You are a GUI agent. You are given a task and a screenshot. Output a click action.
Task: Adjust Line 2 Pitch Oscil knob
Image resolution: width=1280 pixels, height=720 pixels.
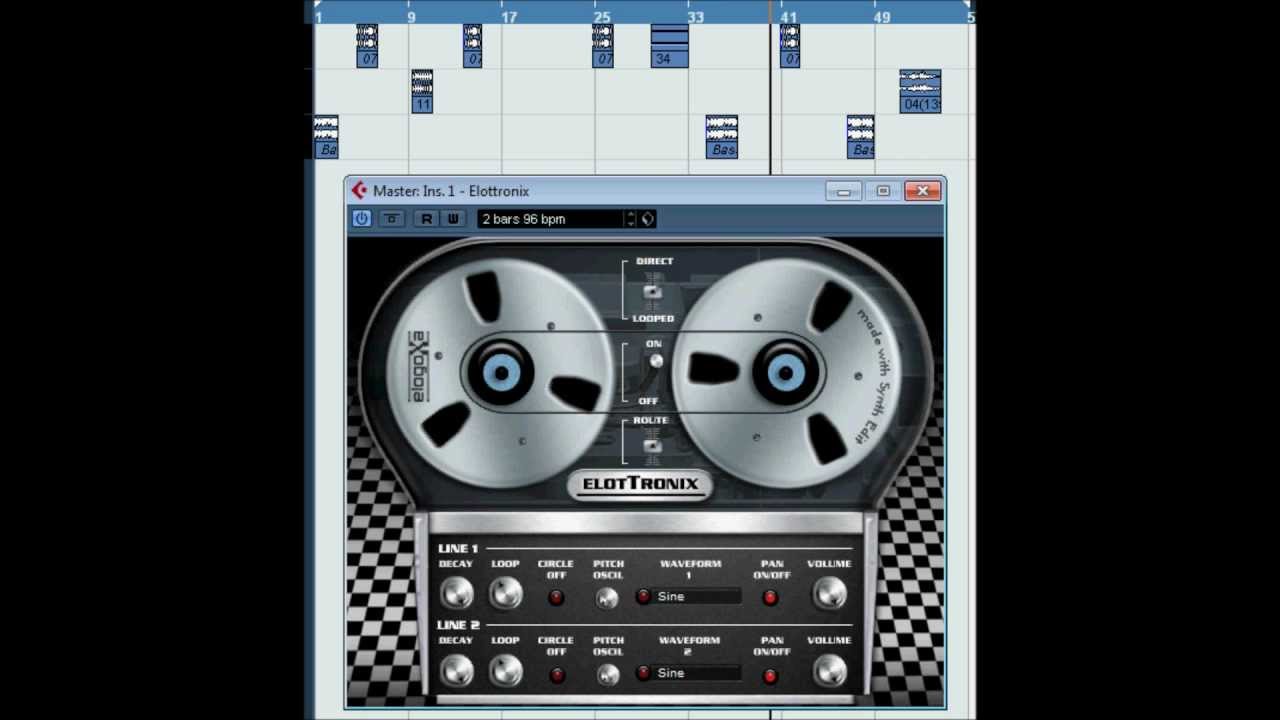(607, 675)
